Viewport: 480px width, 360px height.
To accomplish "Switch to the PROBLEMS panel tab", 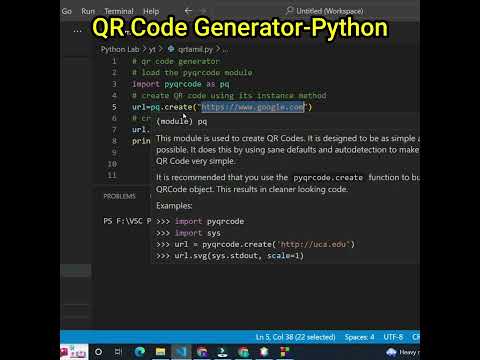I will 119,196.
